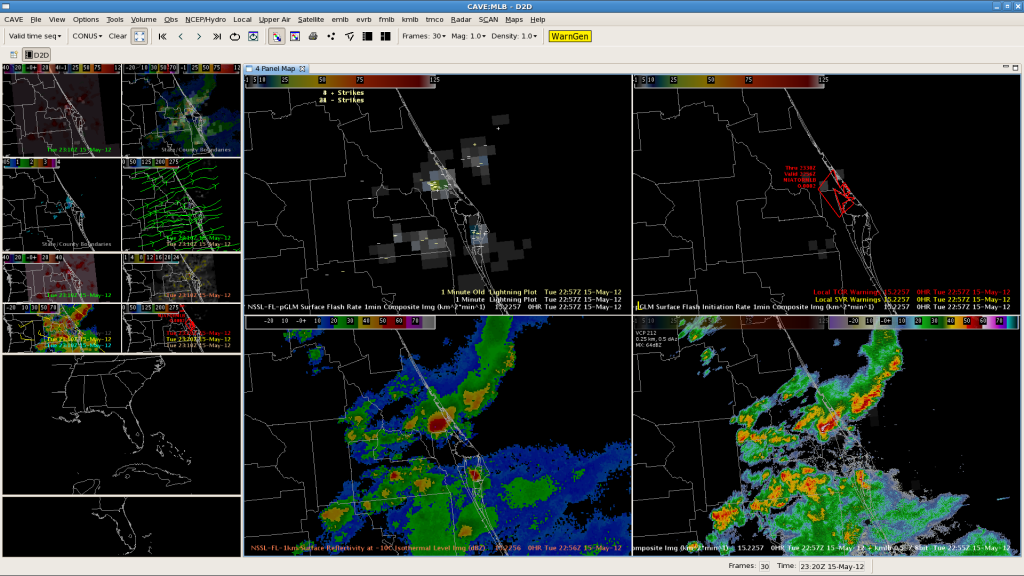Screen dimensions: 1024x576
Task: Jump to the last frame
Action: pos(217,36)
